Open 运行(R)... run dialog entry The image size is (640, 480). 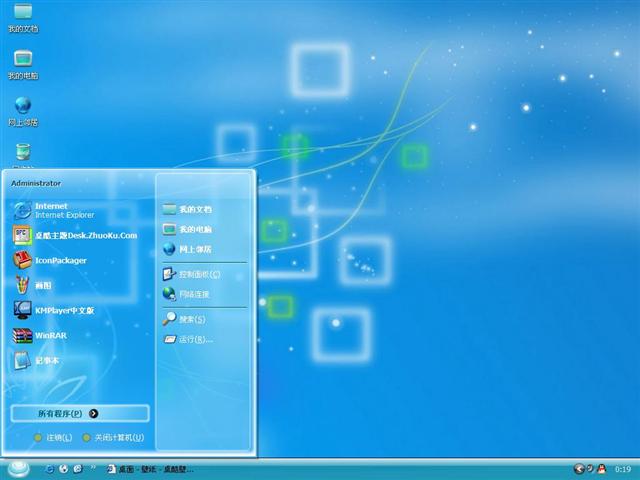coord(188,339)
